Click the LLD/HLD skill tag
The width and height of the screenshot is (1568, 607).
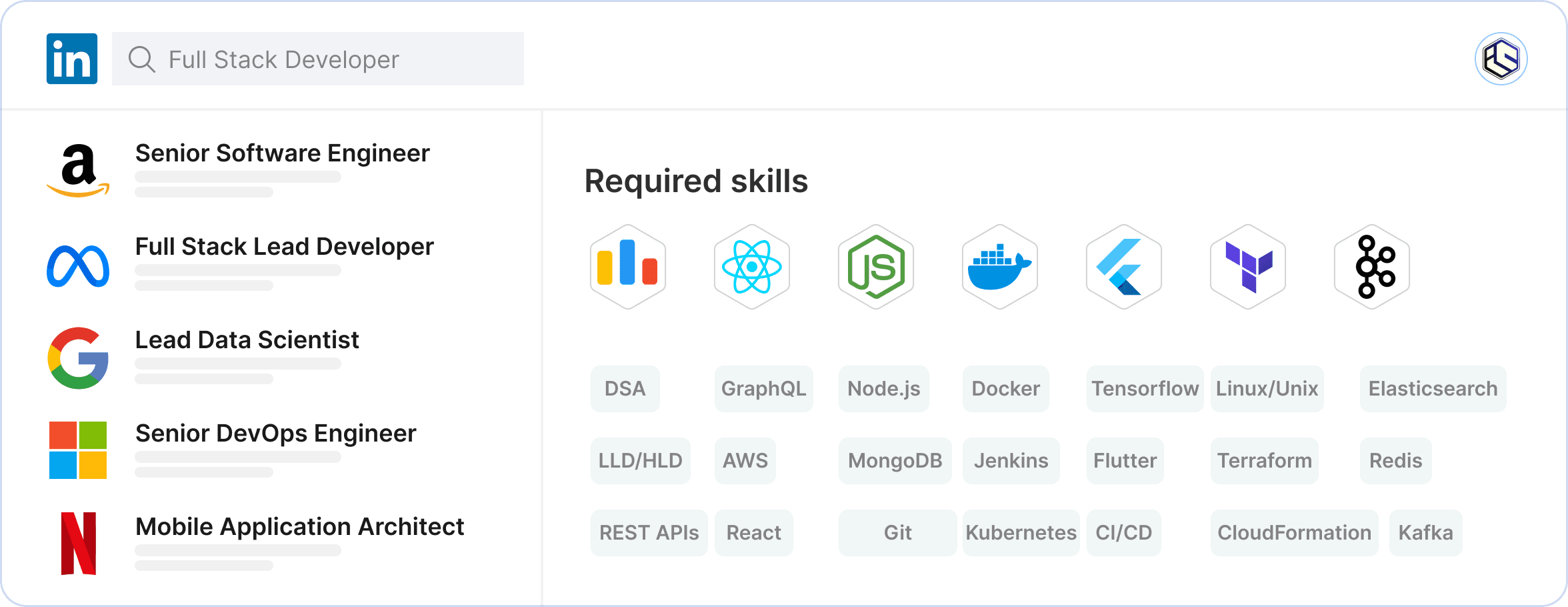pyautogui.click(x=641, y=461)
